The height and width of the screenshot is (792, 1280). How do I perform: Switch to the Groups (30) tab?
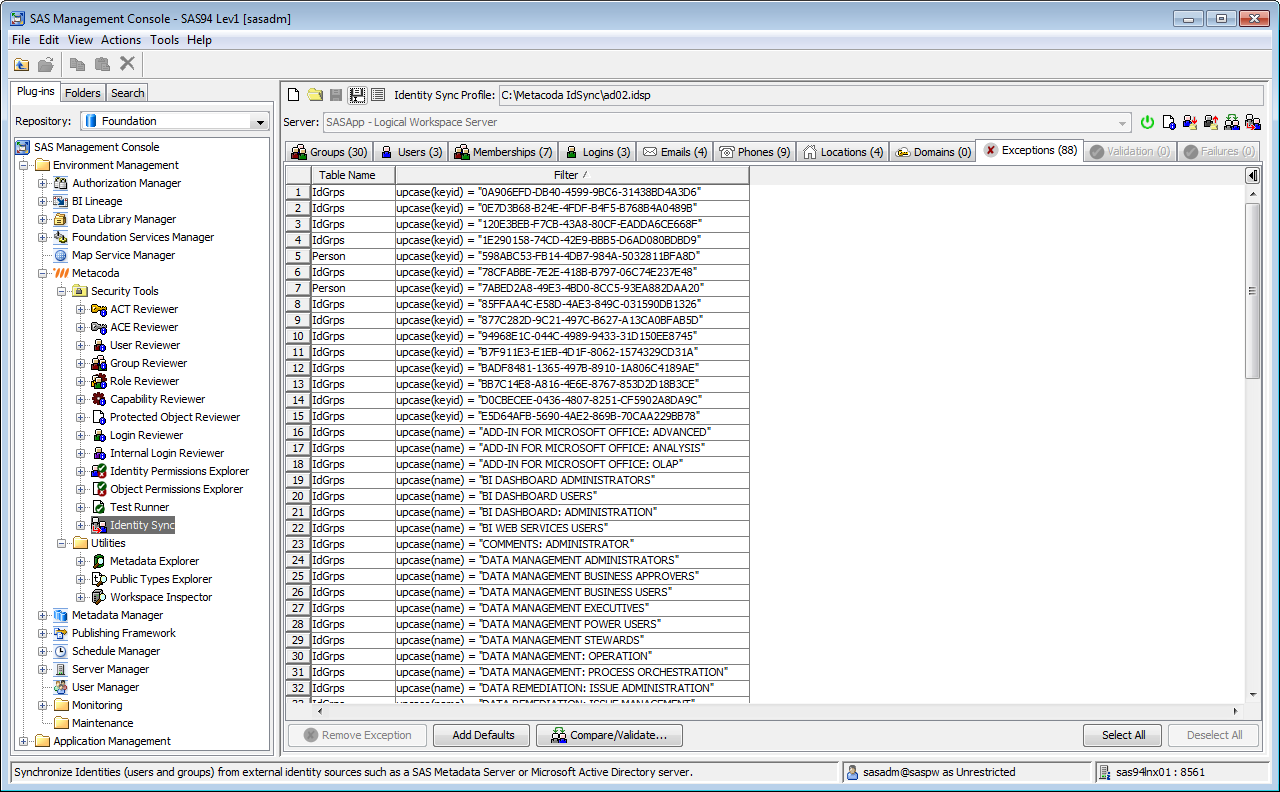(329, 152)
